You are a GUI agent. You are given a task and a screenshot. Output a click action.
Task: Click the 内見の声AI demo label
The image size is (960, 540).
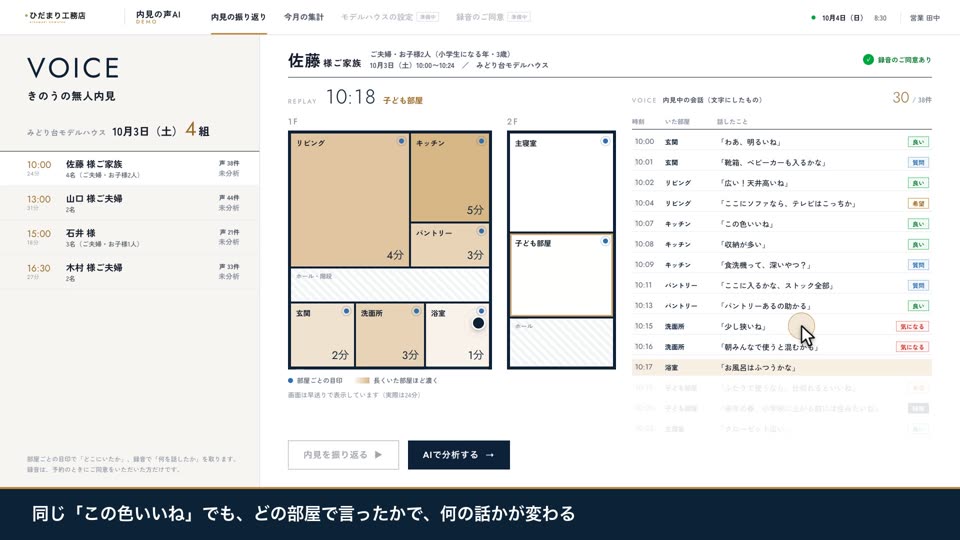pyautogui.click(x=158, y=17)
